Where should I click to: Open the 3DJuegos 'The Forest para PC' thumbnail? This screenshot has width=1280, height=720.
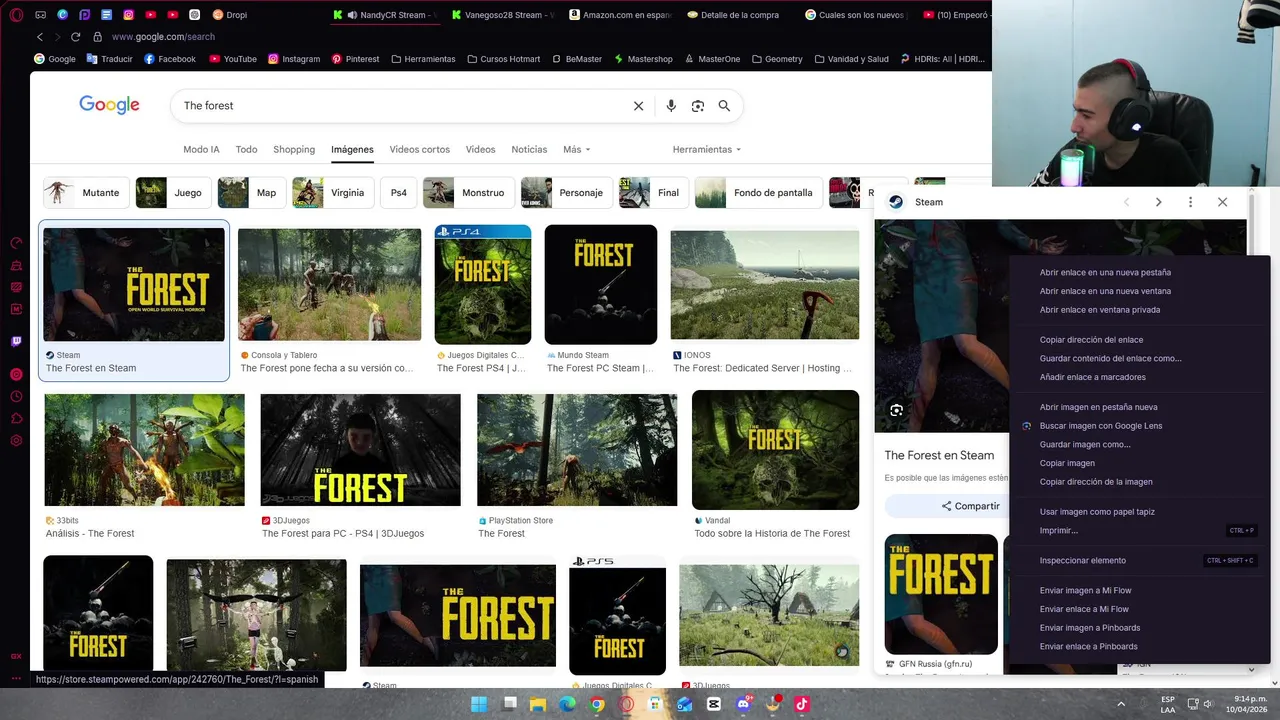coord(361,450)
